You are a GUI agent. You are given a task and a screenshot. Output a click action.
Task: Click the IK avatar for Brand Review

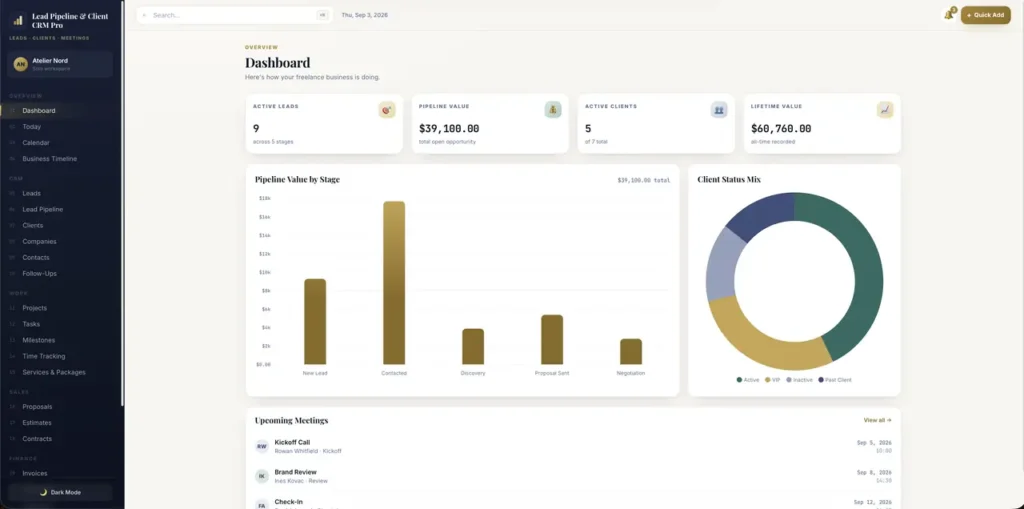point(262,476)
